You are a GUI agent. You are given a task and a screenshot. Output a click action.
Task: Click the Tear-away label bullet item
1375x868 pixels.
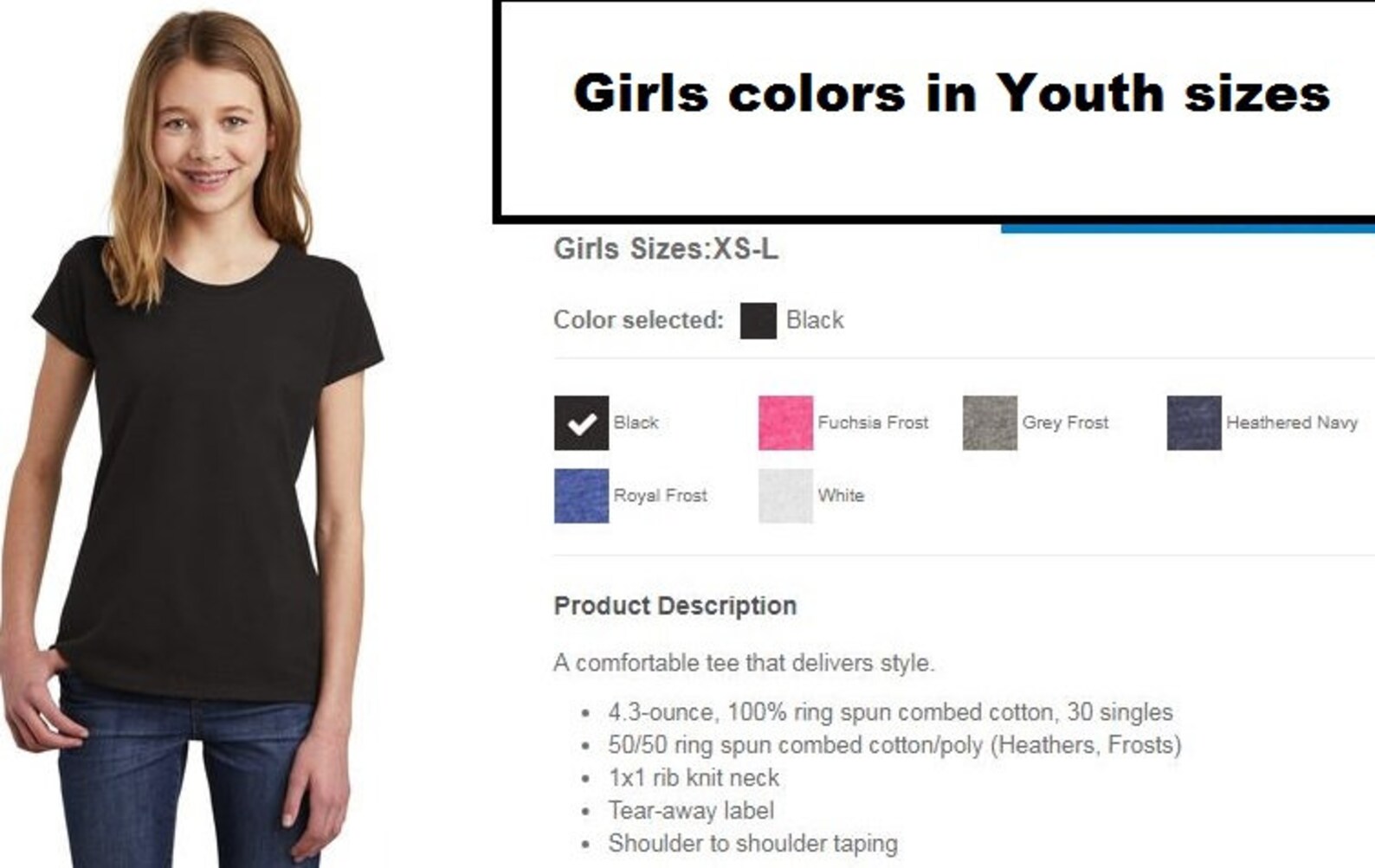point(690,811)
